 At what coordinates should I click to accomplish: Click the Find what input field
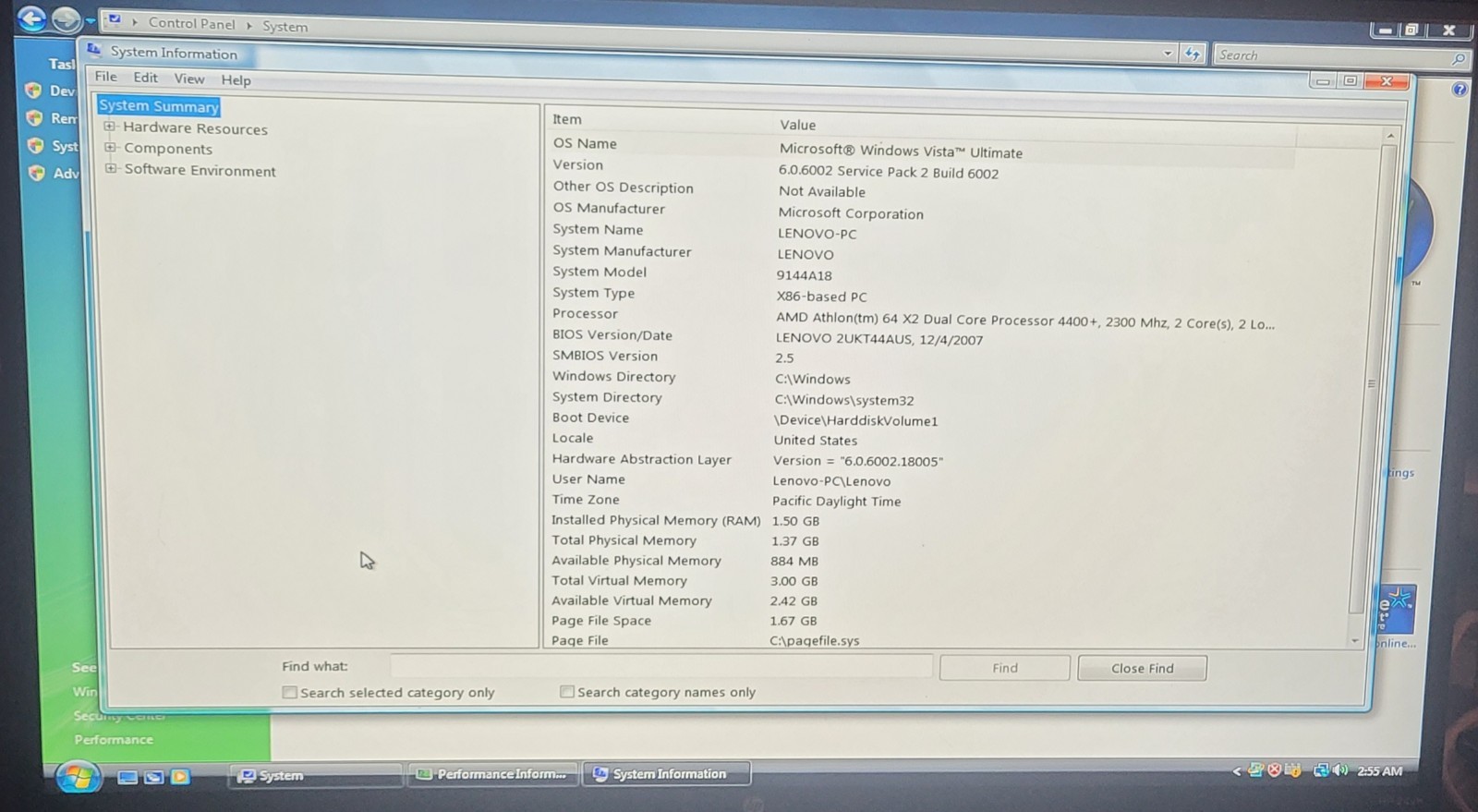661,665
